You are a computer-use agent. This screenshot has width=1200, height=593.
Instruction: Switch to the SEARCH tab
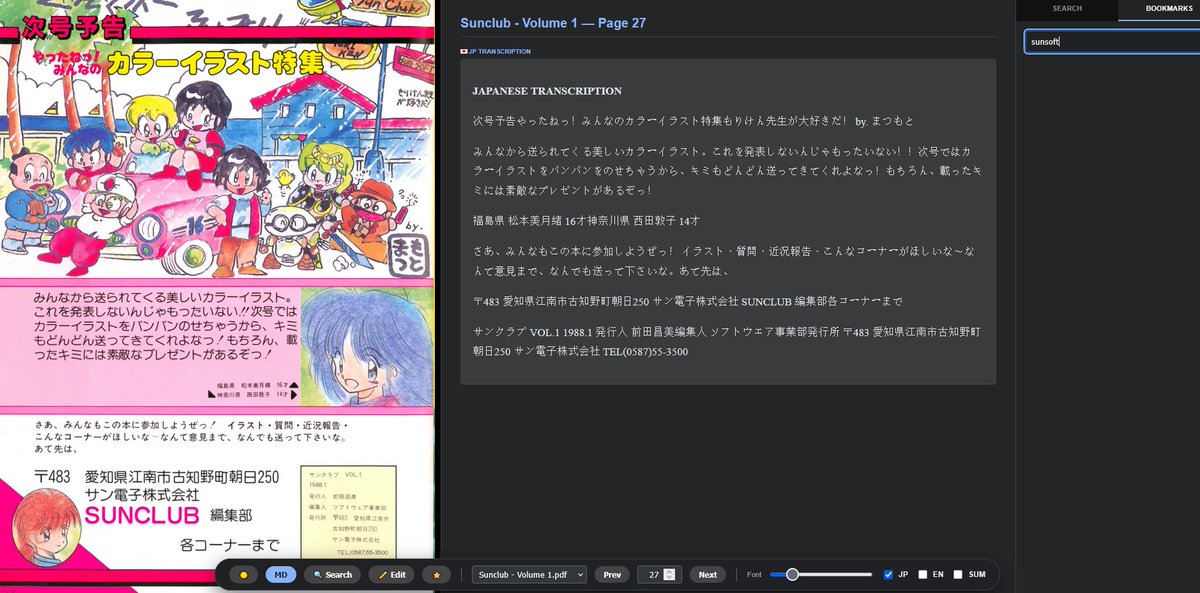1067,9
